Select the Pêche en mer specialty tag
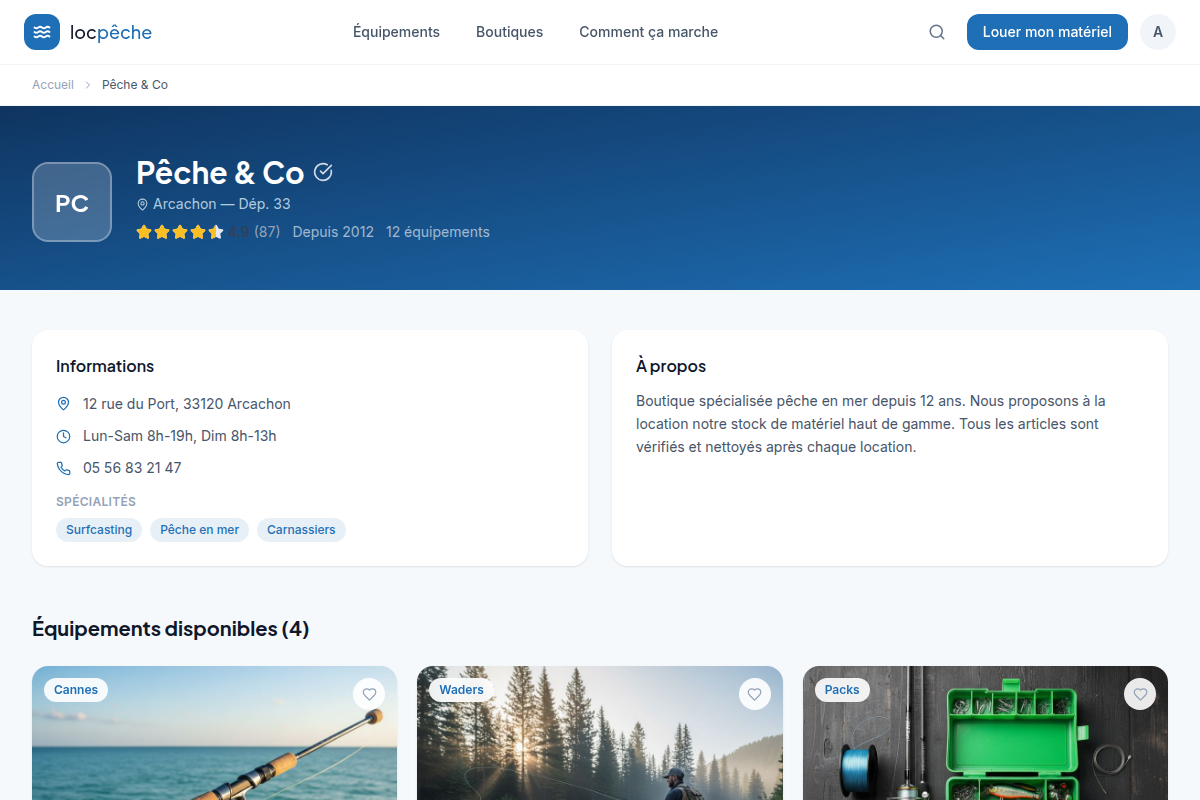 200,530
